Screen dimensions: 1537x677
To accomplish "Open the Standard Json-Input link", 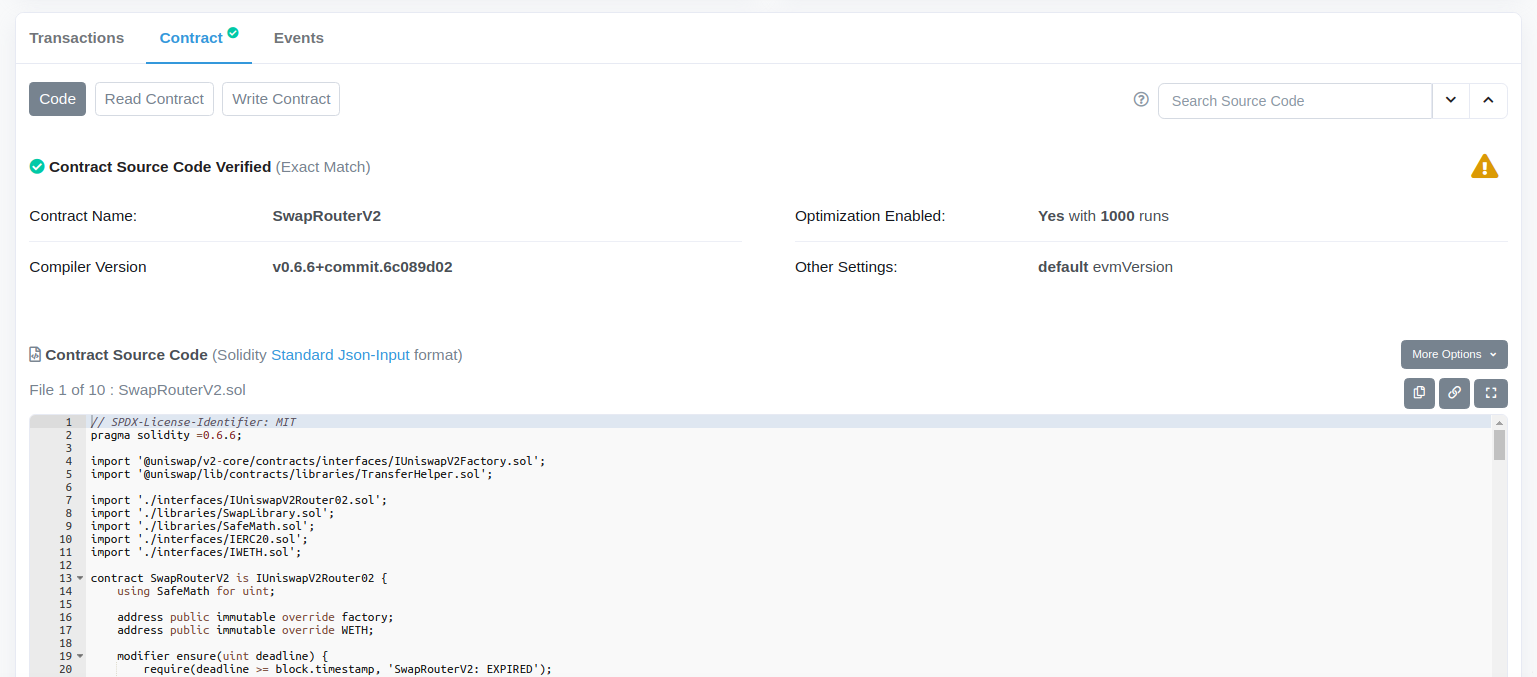I will coord(340,355).
